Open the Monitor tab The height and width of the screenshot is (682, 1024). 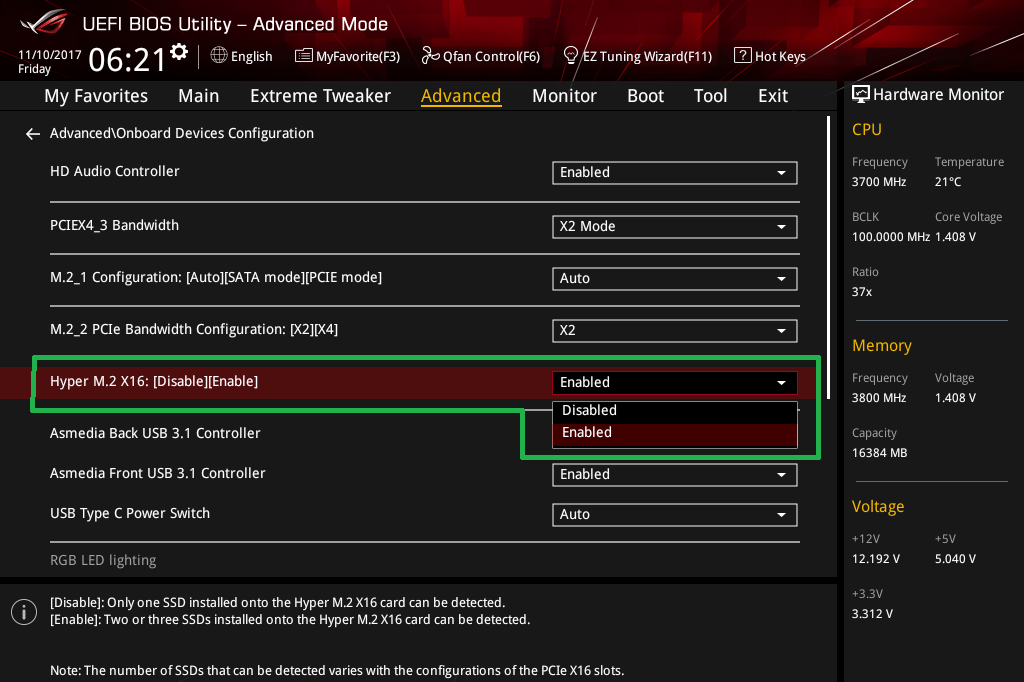pyautogui.click(x=564, y=96)
